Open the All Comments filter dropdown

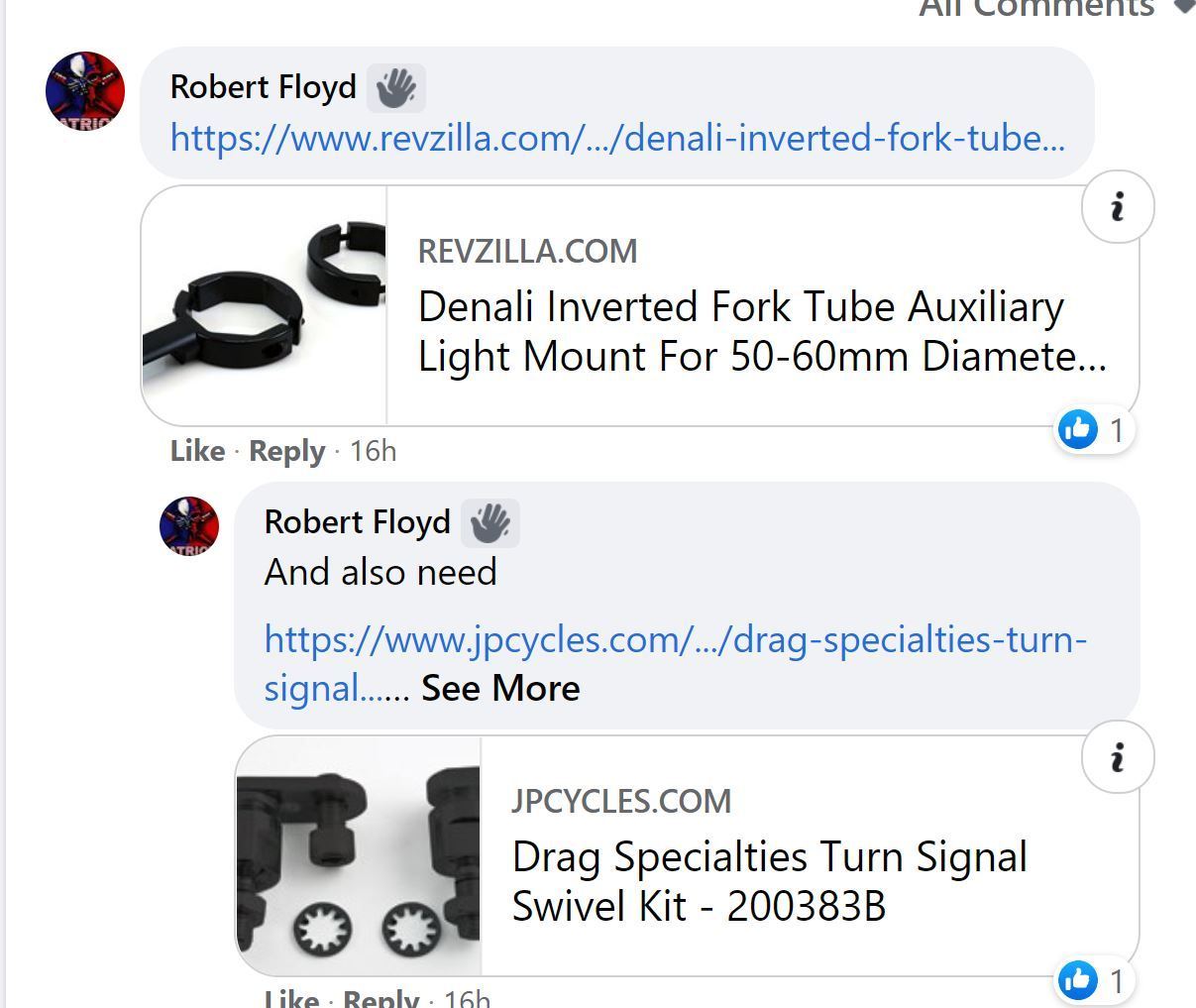tap(1050, 8)
